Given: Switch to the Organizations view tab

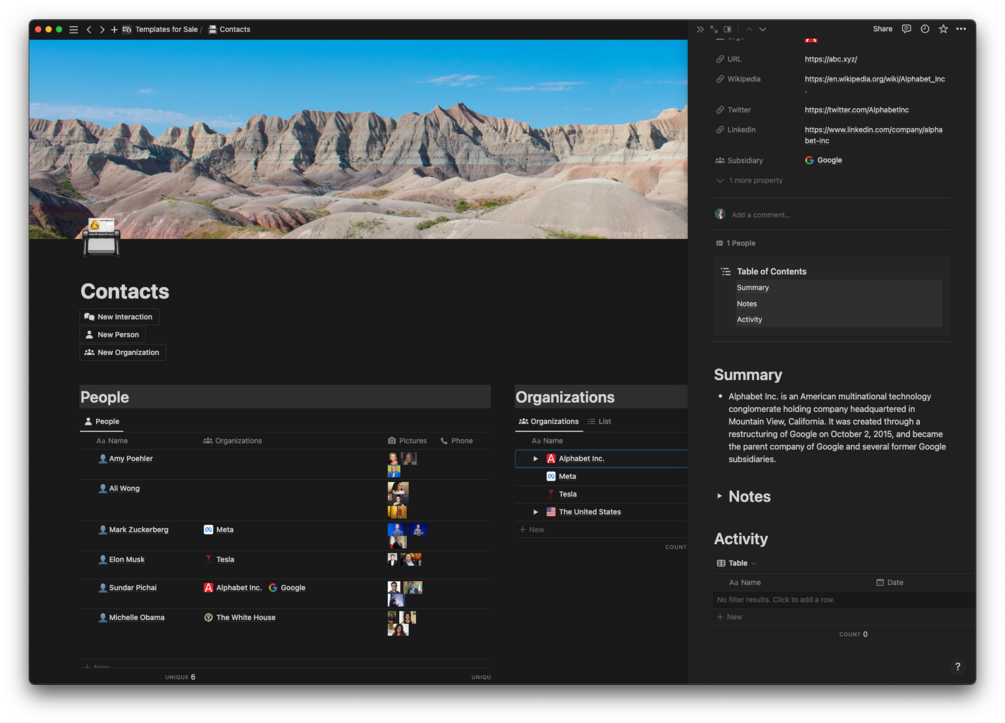Looking at the screenshot, I should coord(549,422).
